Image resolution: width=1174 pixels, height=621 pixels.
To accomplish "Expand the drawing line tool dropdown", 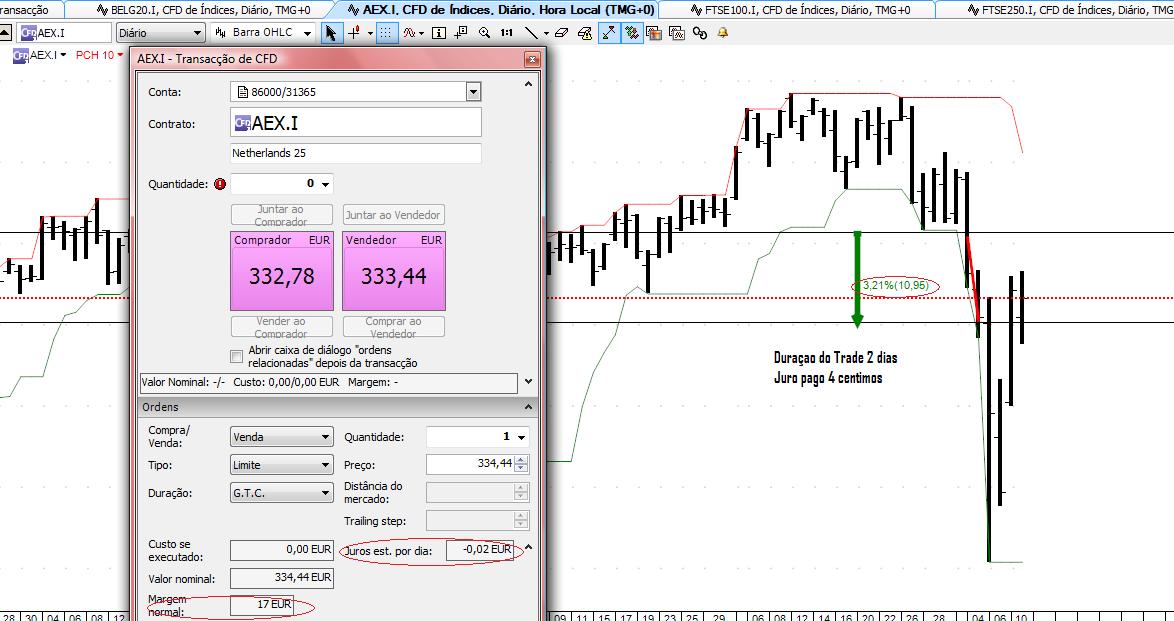I will (x=547, y=34).
